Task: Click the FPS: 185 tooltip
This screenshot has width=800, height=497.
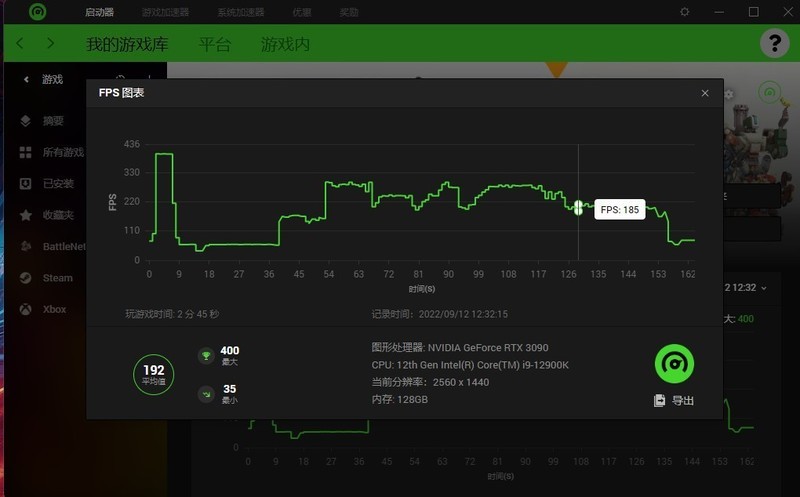Action: (x=620, y=209)
